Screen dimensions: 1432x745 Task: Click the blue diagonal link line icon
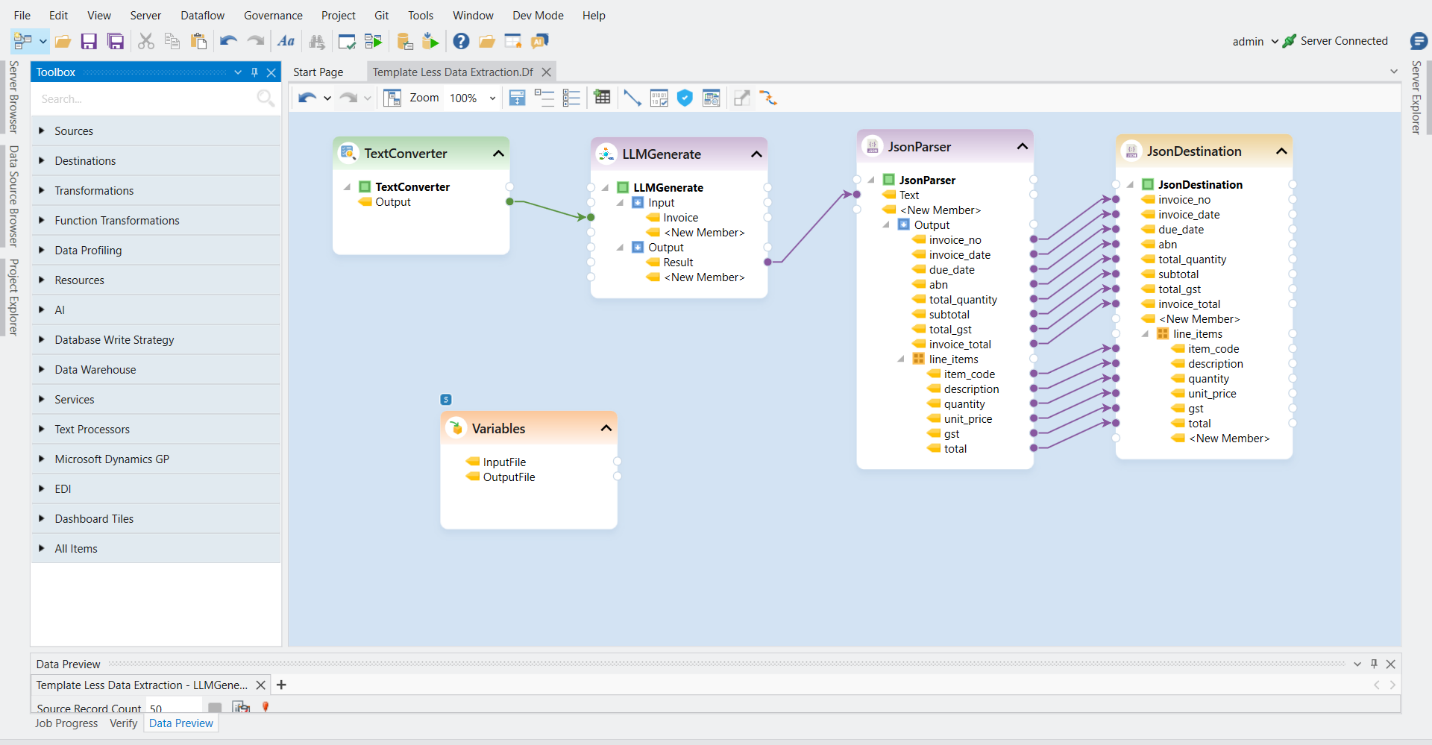pyautogui.click(x=632, y=98)
